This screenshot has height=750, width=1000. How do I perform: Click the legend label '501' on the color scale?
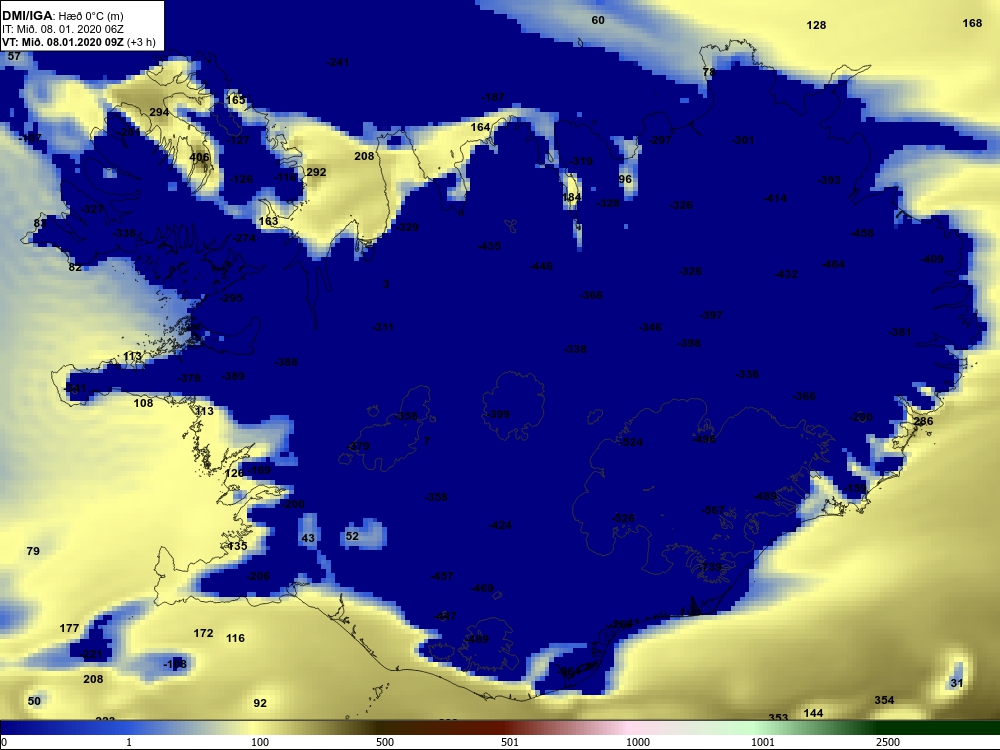point(510,742)
